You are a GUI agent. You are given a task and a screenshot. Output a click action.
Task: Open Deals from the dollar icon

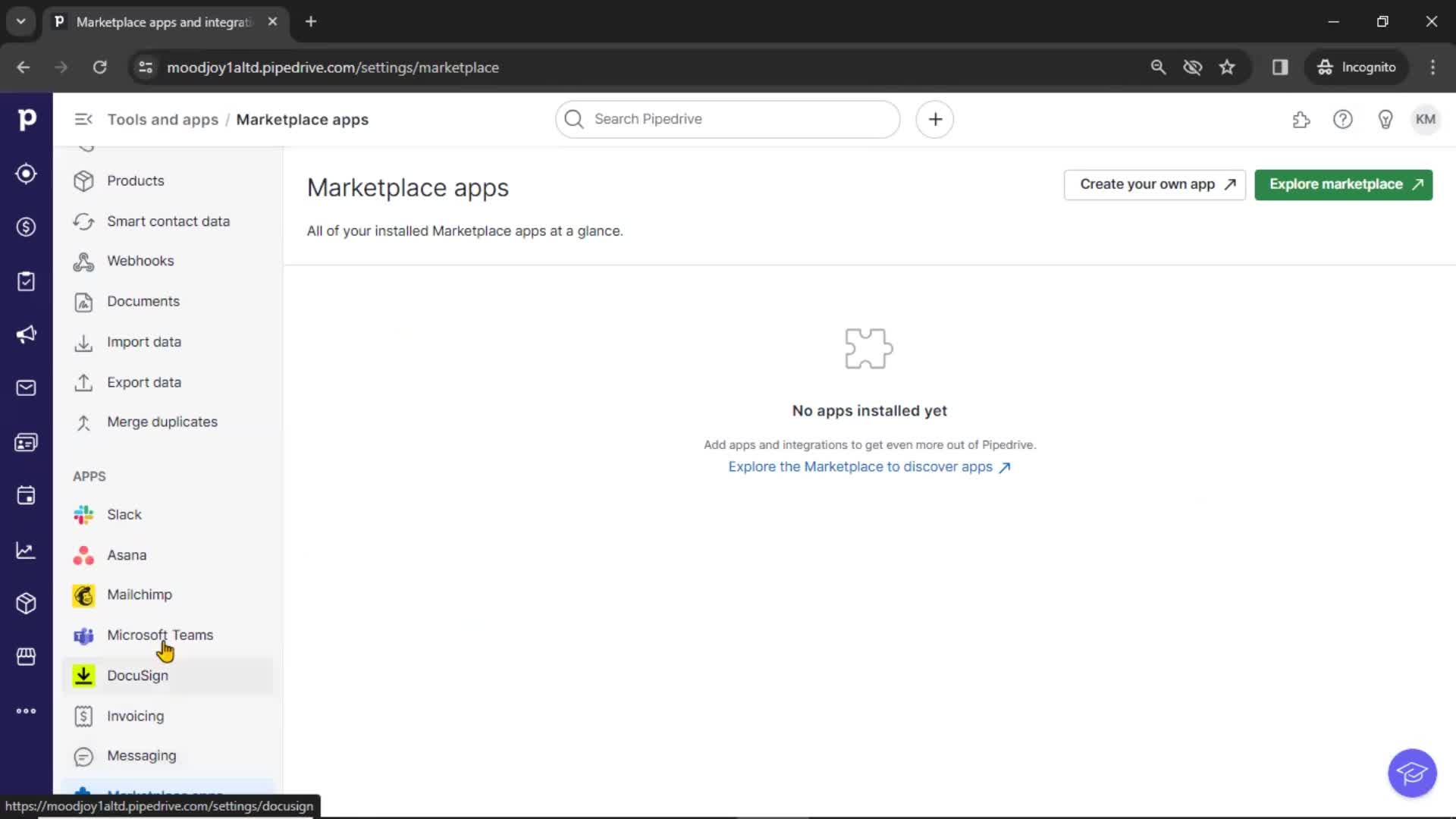(x=27, y=227)
